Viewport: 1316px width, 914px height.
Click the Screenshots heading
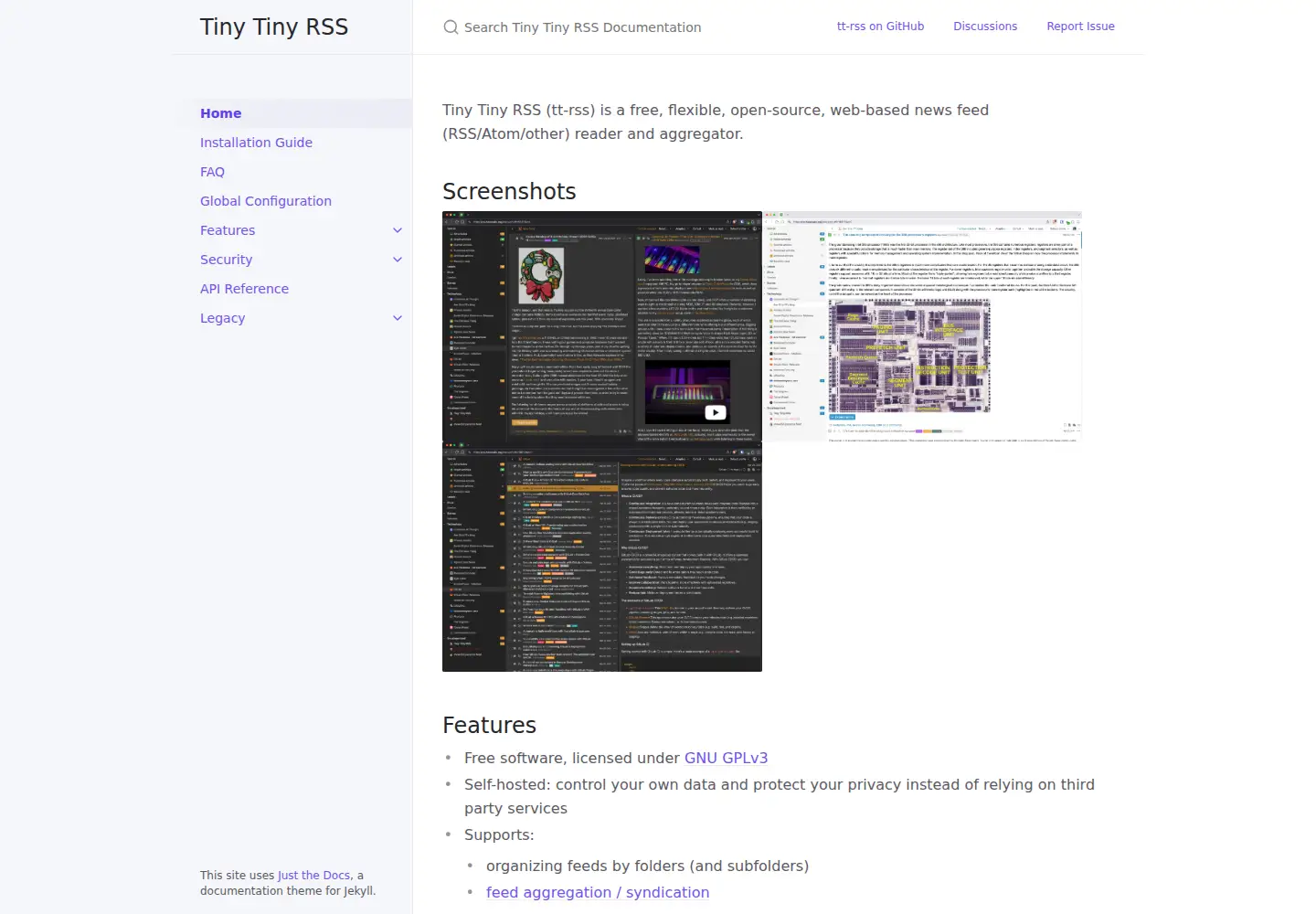coord(509,191)
